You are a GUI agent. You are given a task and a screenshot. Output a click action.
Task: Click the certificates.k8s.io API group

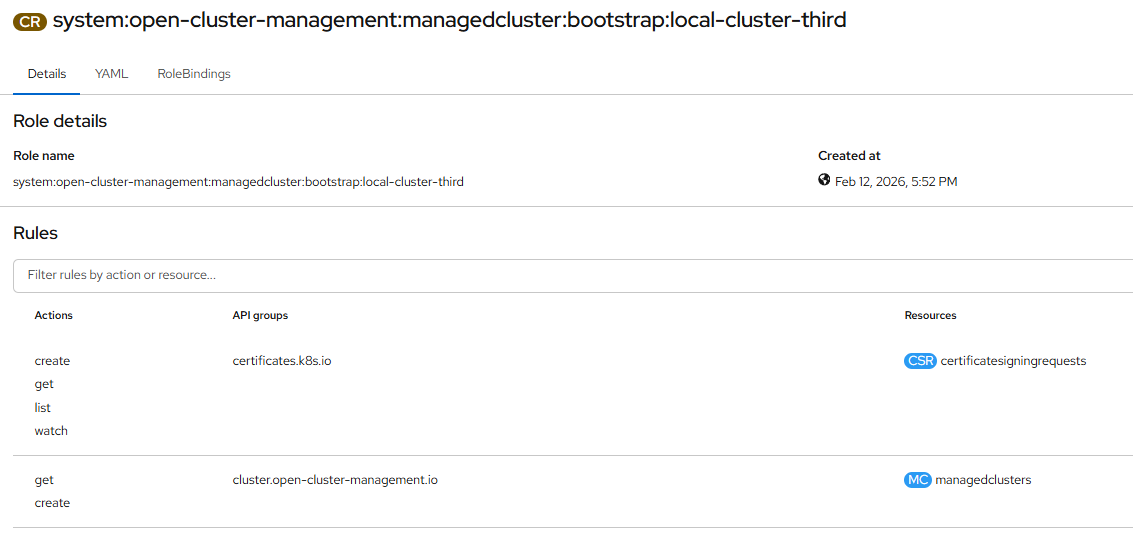coord(282,361)
